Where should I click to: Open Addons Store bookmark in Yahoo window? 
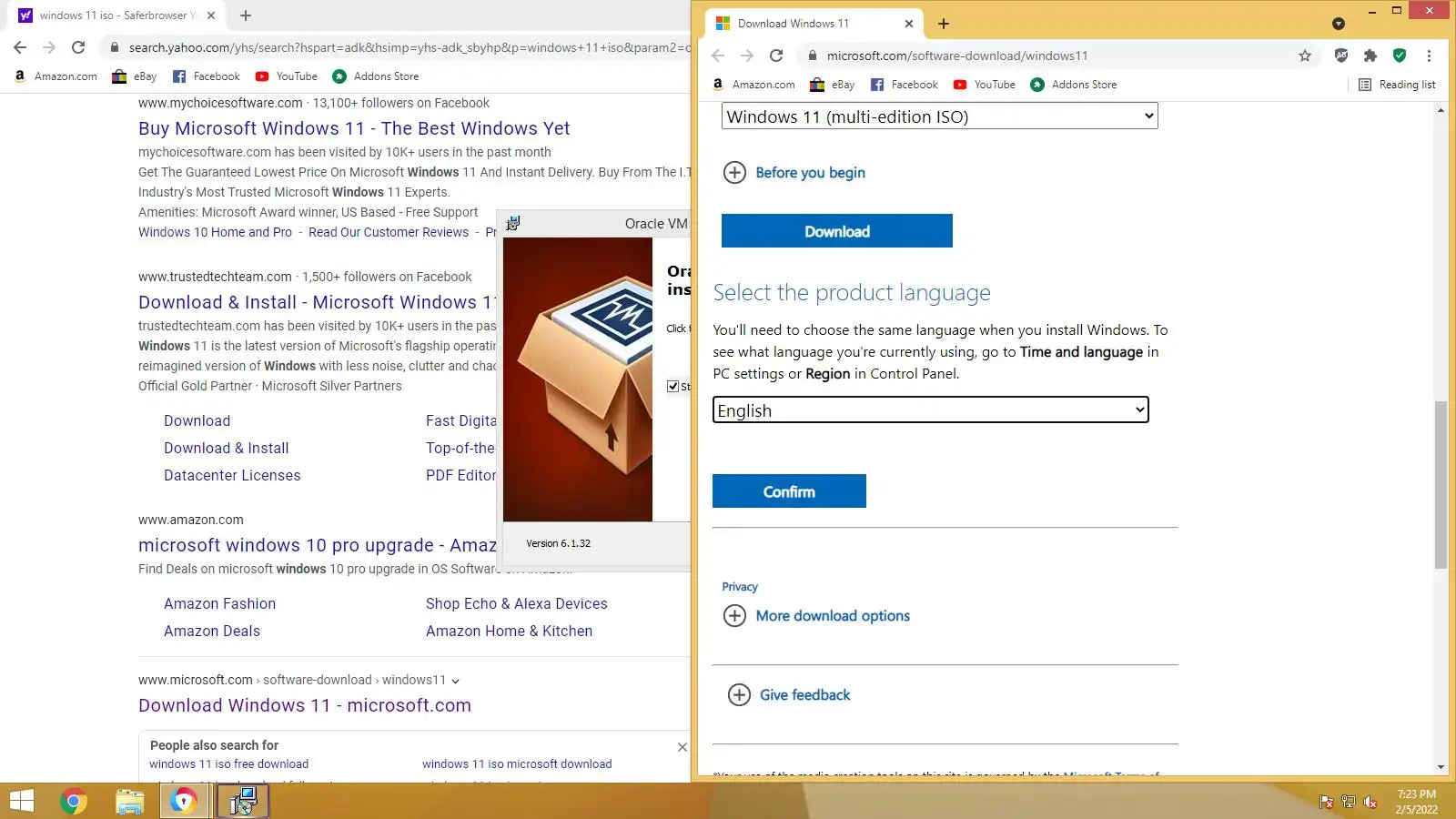click(376, 76)
